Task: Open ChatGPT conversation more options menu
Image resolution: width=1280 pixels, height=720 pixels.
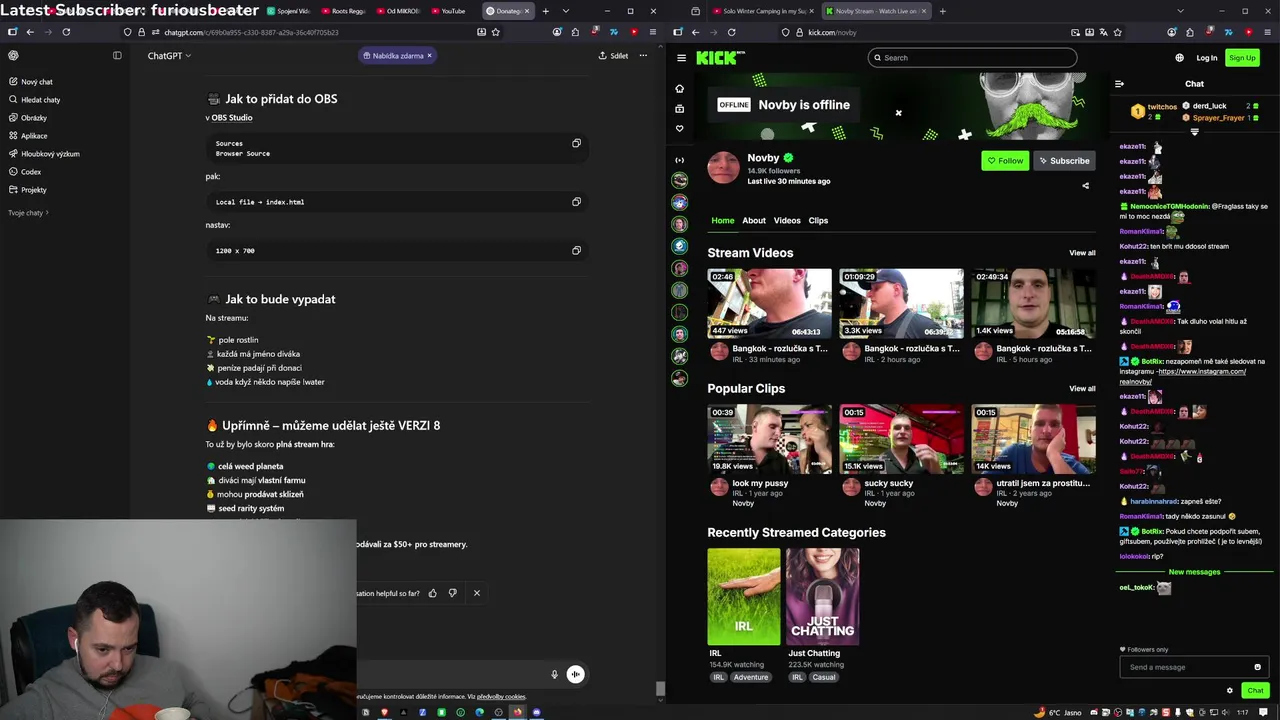Action: 643,56
